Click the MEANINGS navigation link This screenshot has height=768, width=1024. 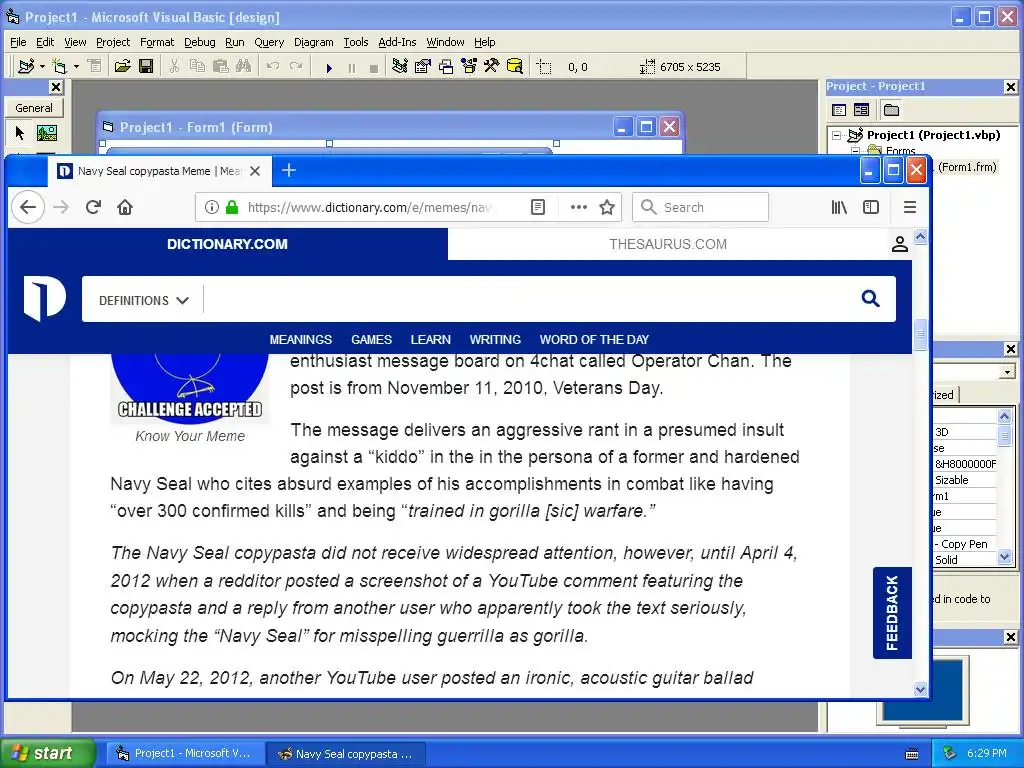coord(300,340)
